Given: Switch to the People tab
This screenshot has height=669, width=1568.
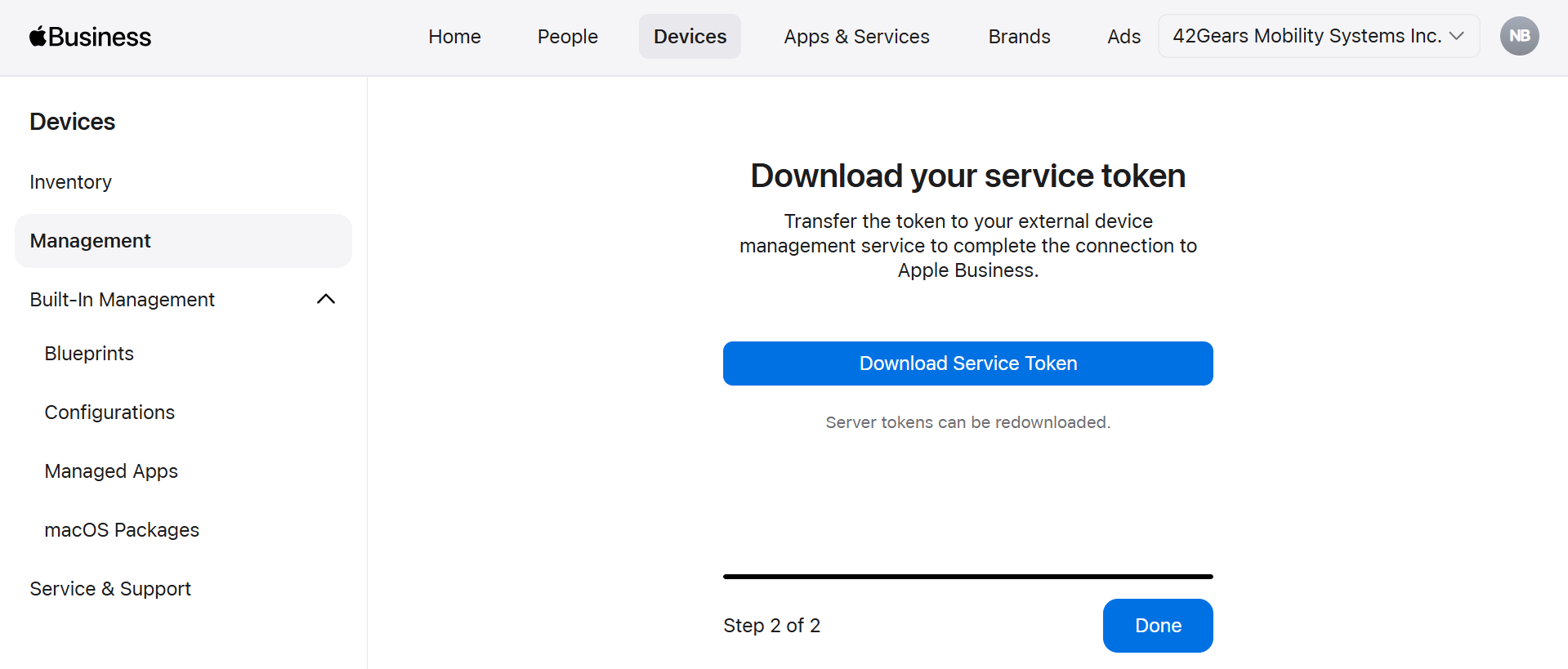Looking at the screenshot, I should click(x=567, y=37).
